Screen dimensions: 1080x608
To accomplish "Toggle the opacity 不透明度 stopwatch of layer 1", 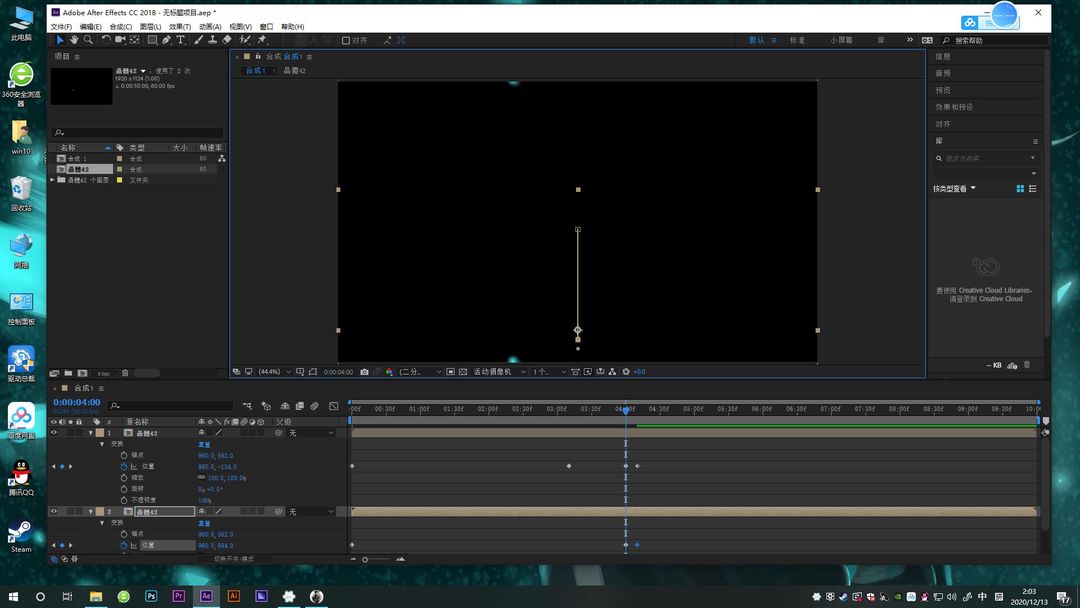I will click(124, 500).
